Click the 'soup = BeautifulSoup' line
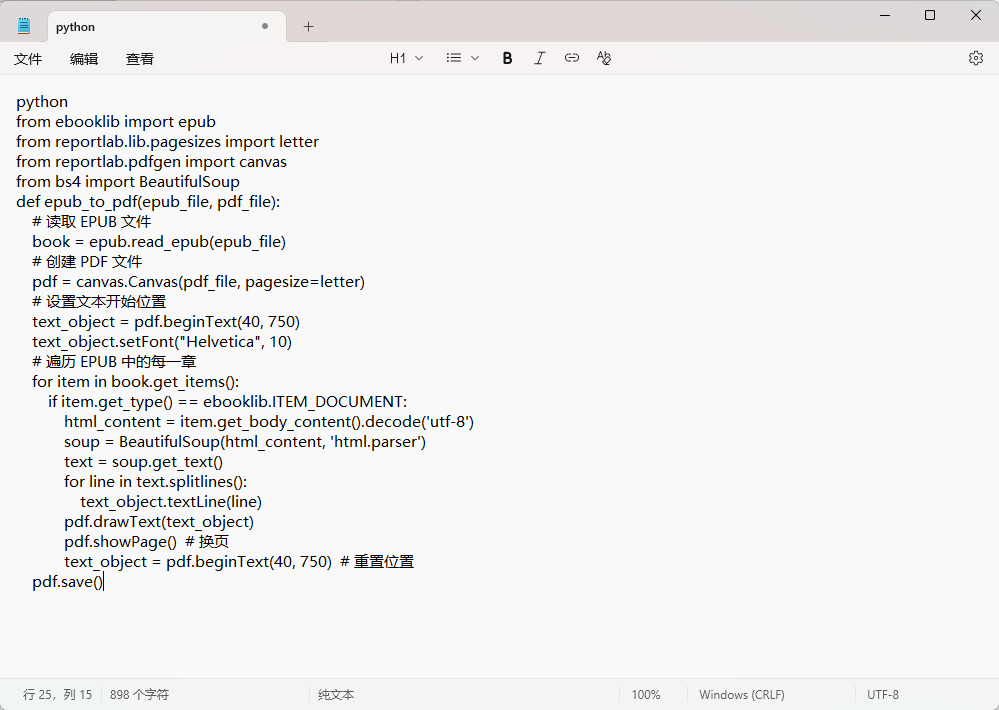This screenshot has height=710, width=999. [245, 442]
